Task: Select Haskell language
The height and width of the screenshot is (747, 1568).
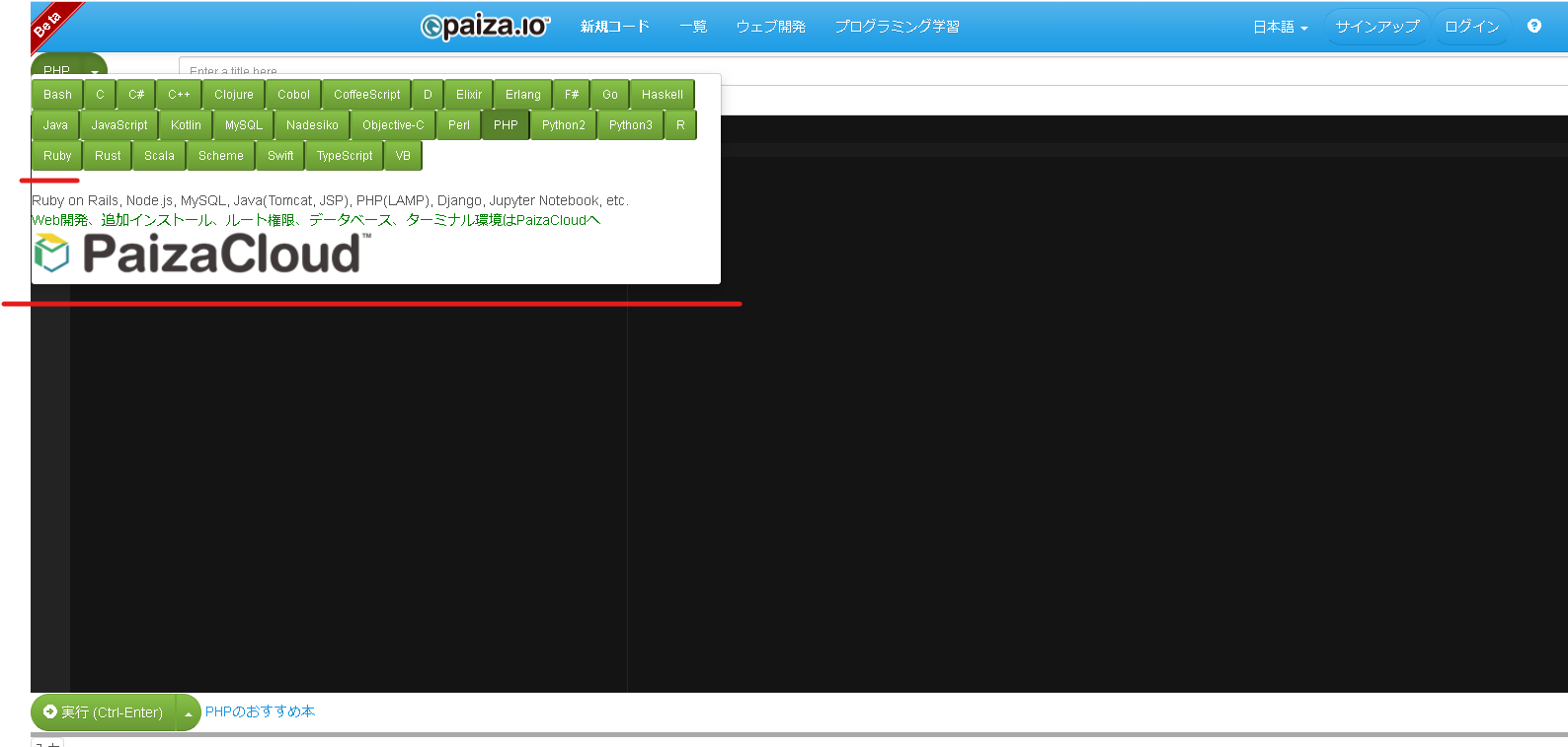Action: (x=663, y=95)
